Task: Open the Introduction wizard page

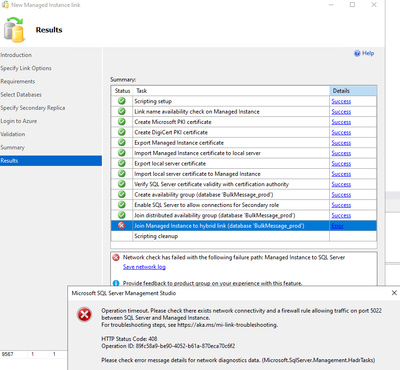Action: [16, 55]
